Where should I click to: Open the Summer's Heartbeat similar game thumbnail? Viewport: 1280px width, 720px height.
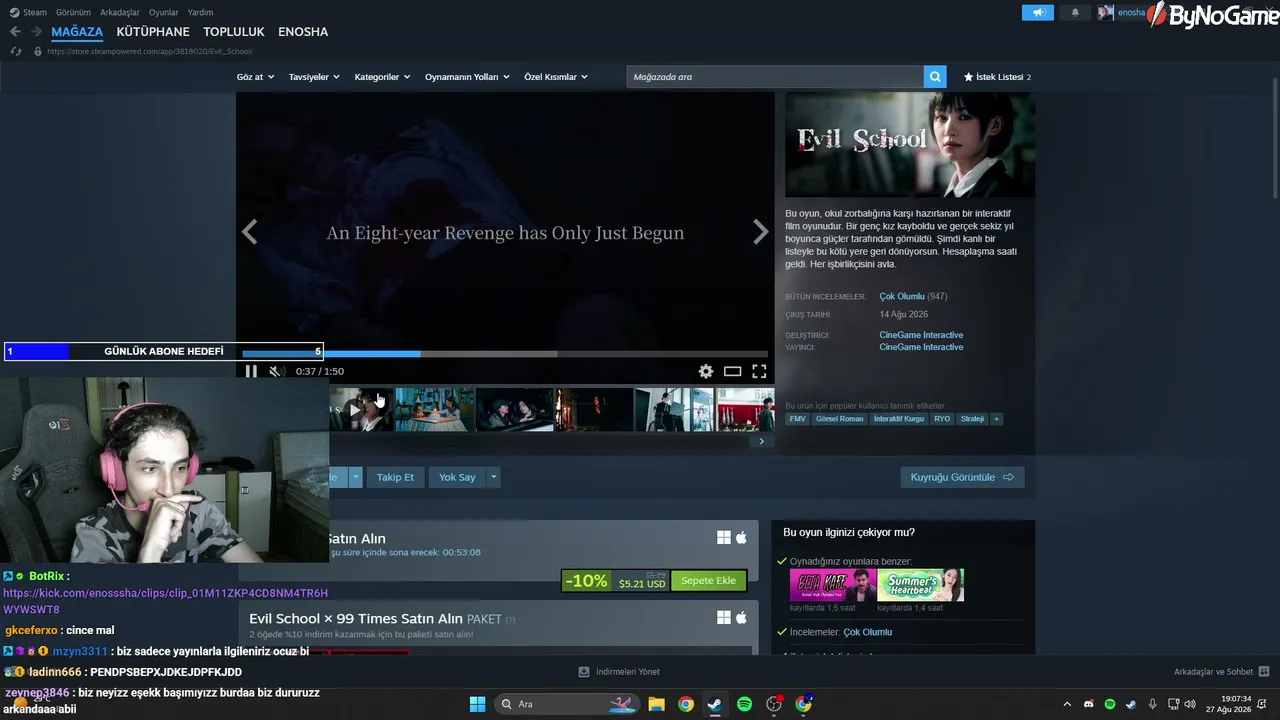pos(920,585)
